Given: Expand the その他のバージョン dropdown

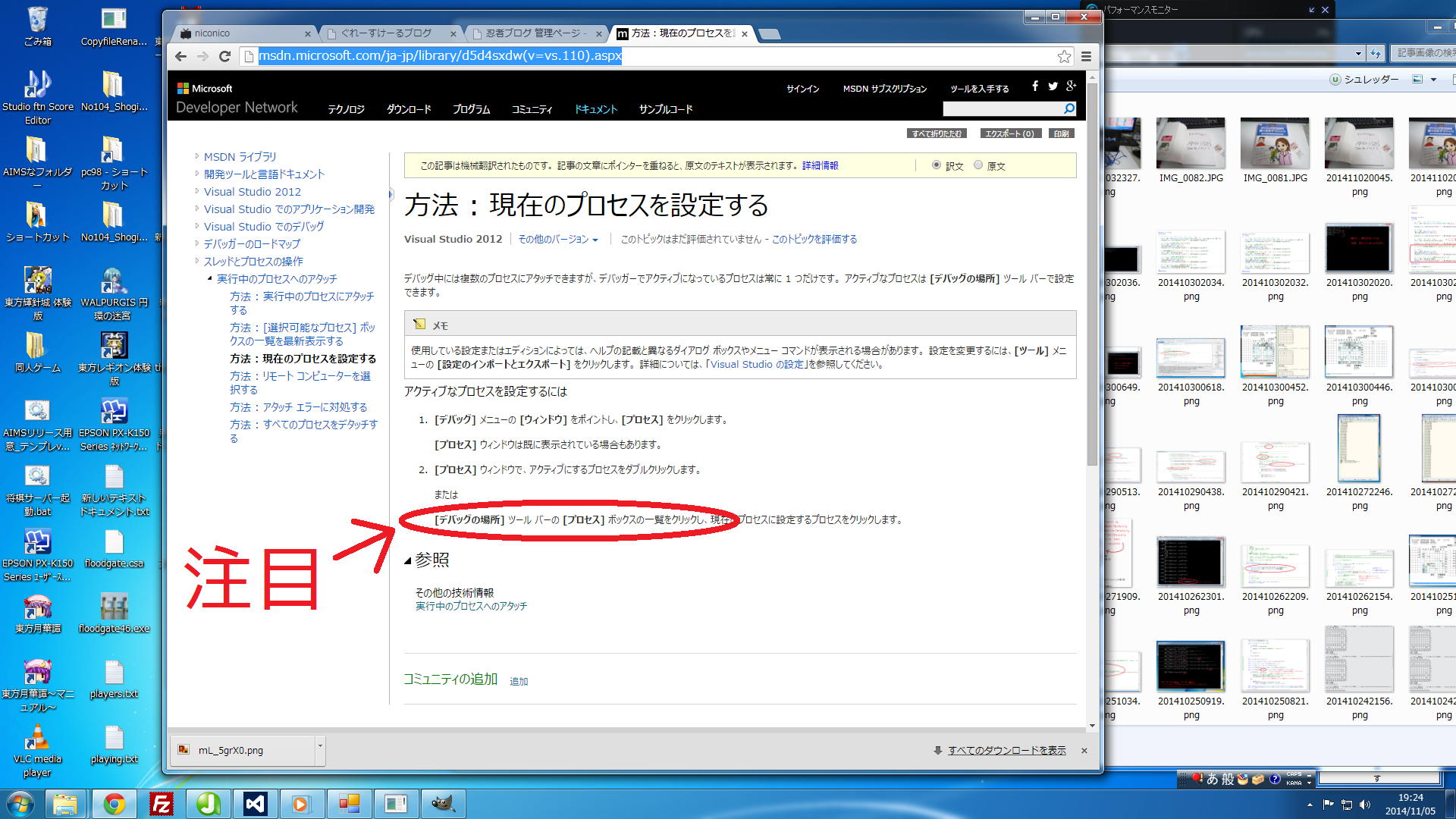Looking at the screenshot, I should 558,240.
